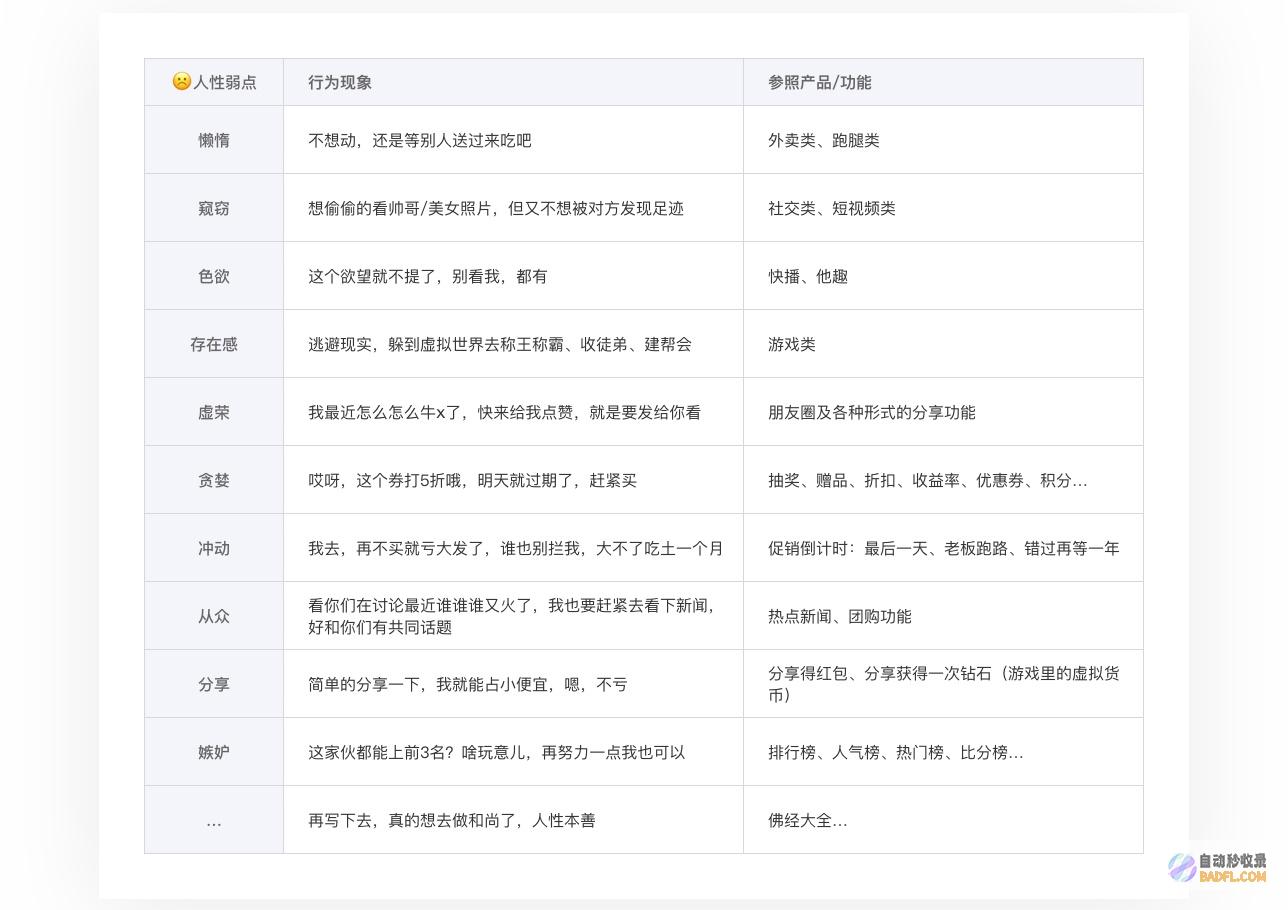
Task: Click cell 快播、他趣
Action: click(943, 276)
